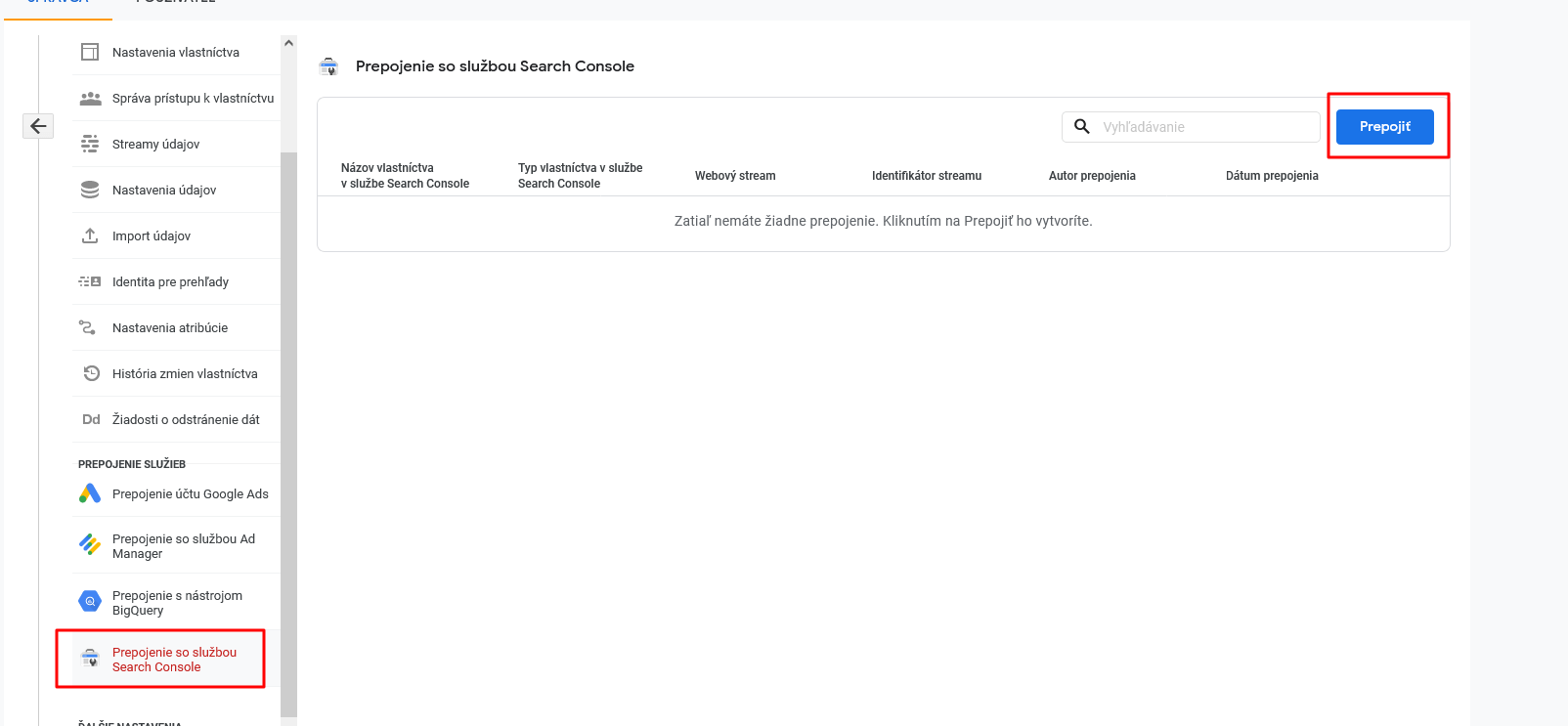This screenshot has height=726, width=1568.
Task: Click the Dd data deletion icon
Action: click(x=91, y=419)
